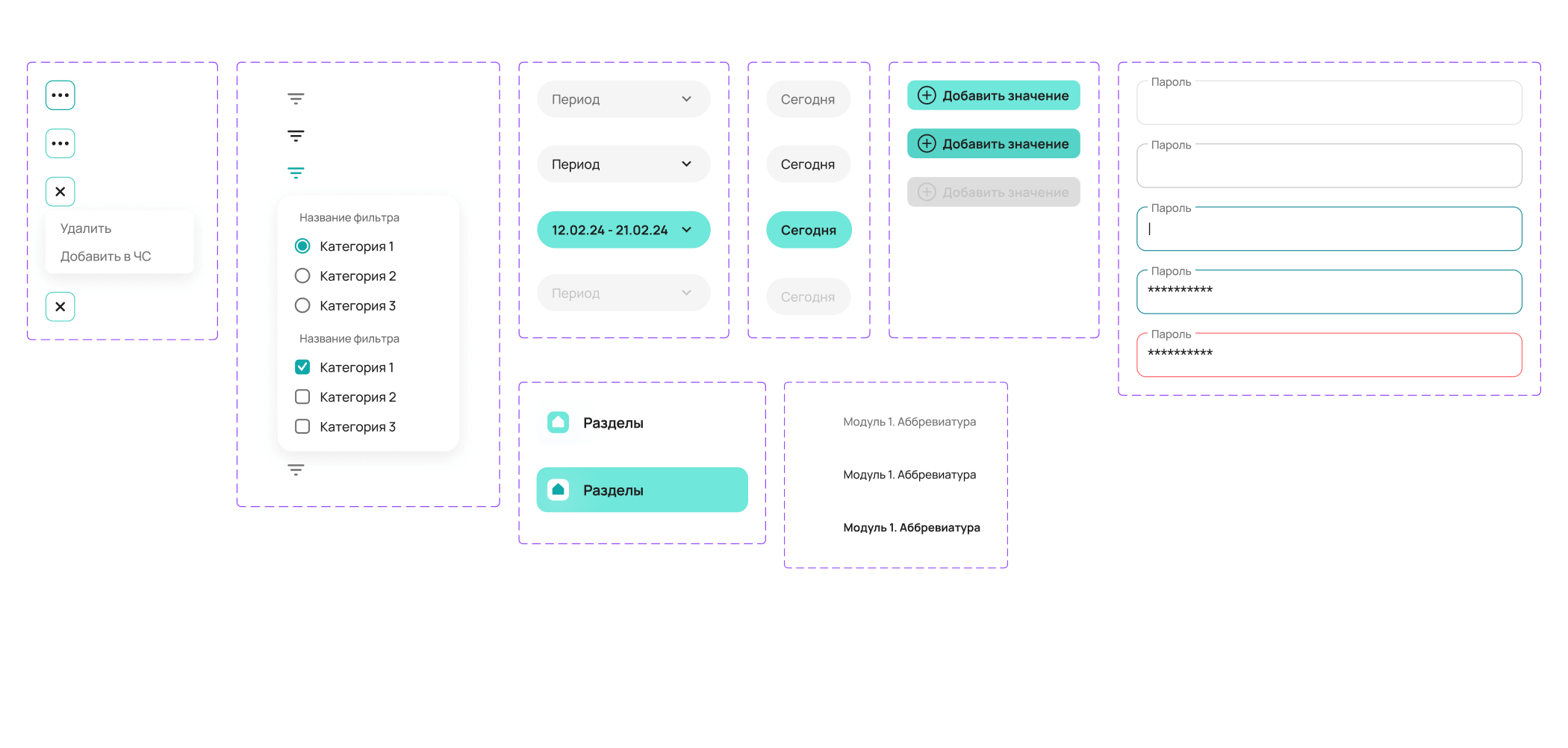This screenshot has height=748, width=1568.
Task: Select the Категория 1 radio button
Action: click(x=302, y=246)
